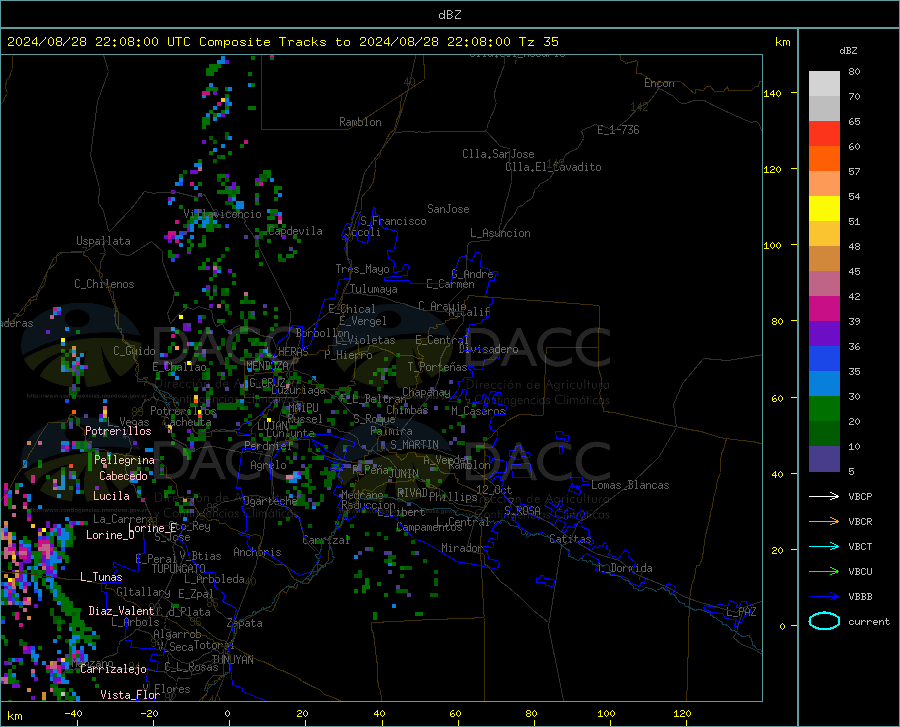The height and width of the screenshot is (727, 900).
Task: Click the blue VBBB arrow legend icon
Action: [824, 596]
